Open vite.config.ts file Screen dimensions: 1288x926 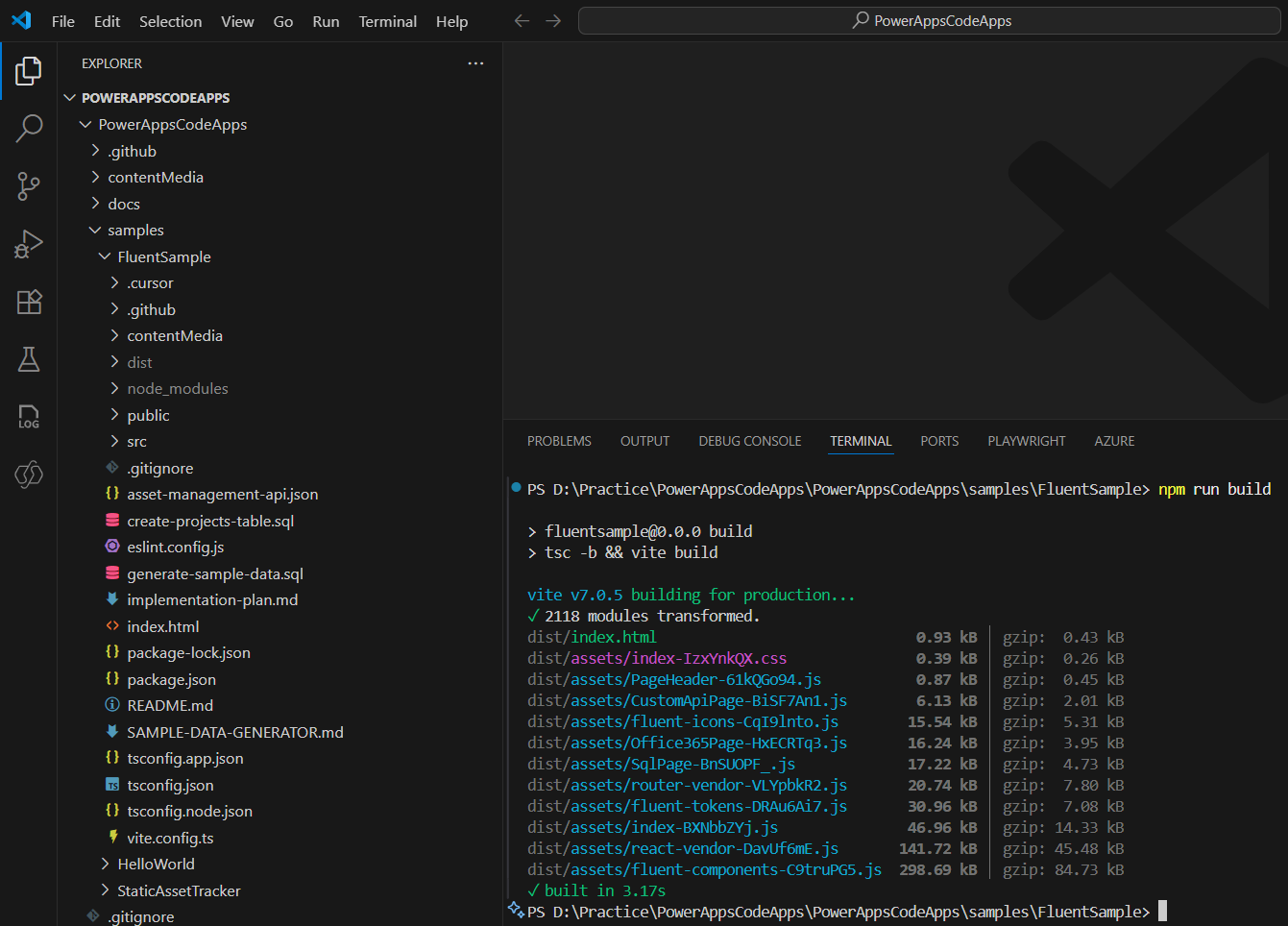170,839
